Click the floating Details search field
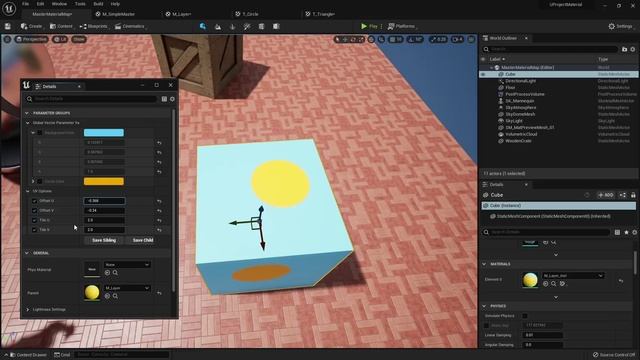The image size is (640, 360). pos(92,99)
